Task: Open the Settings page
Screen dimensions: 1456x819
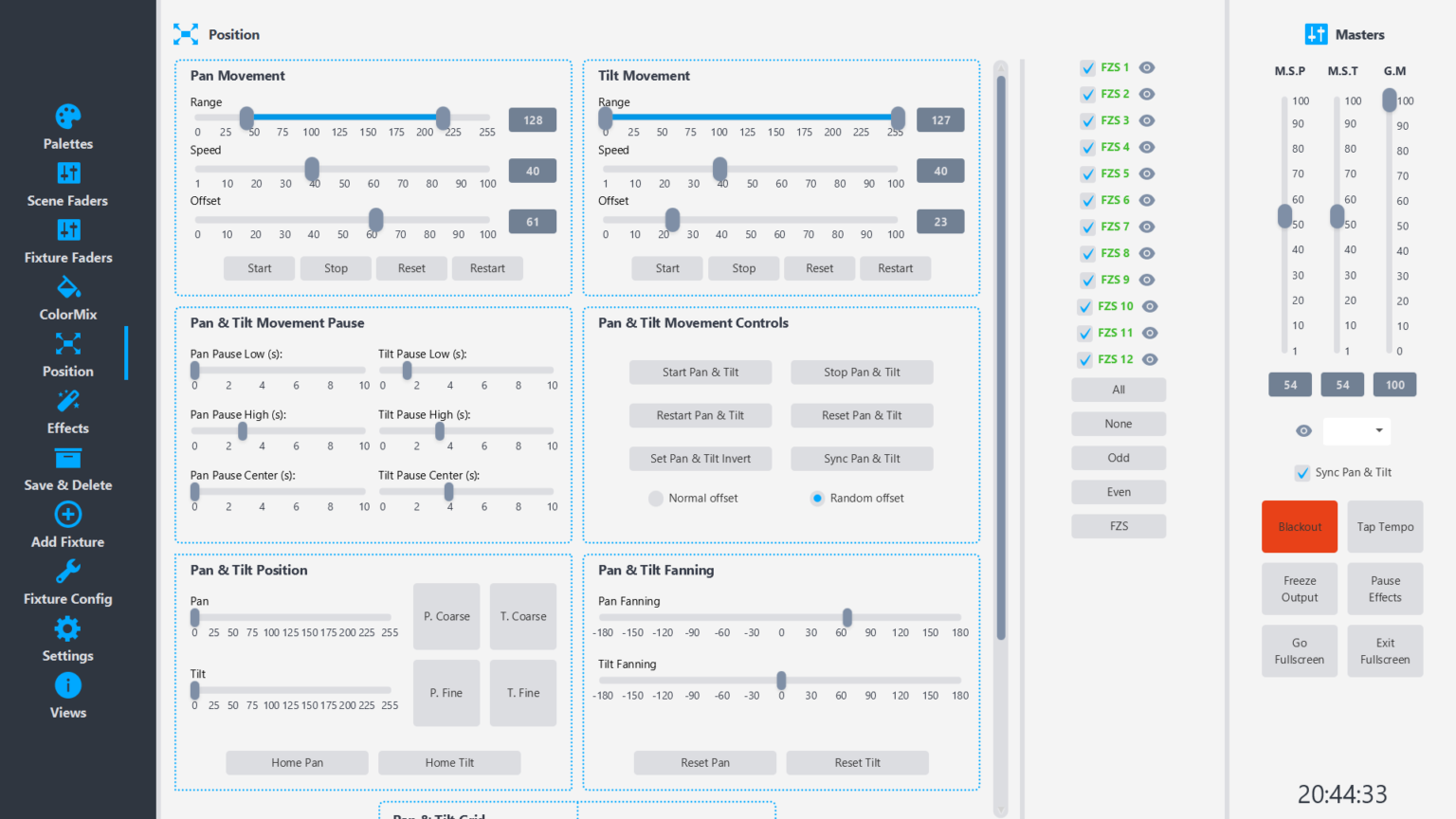Action: tap(67, 628)
